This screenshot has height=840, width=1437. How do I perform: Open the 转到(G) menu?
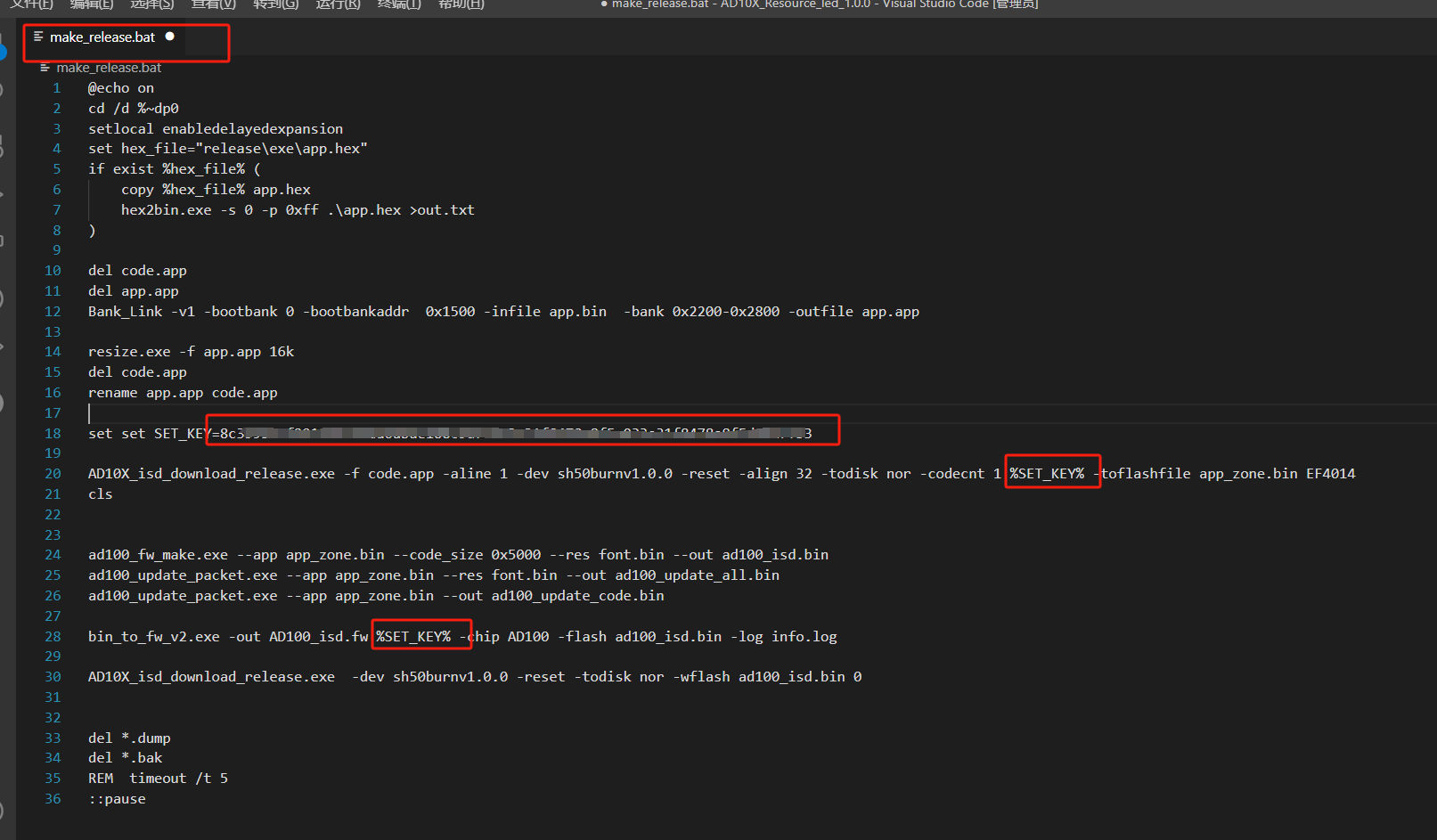[x=276, y=4]
